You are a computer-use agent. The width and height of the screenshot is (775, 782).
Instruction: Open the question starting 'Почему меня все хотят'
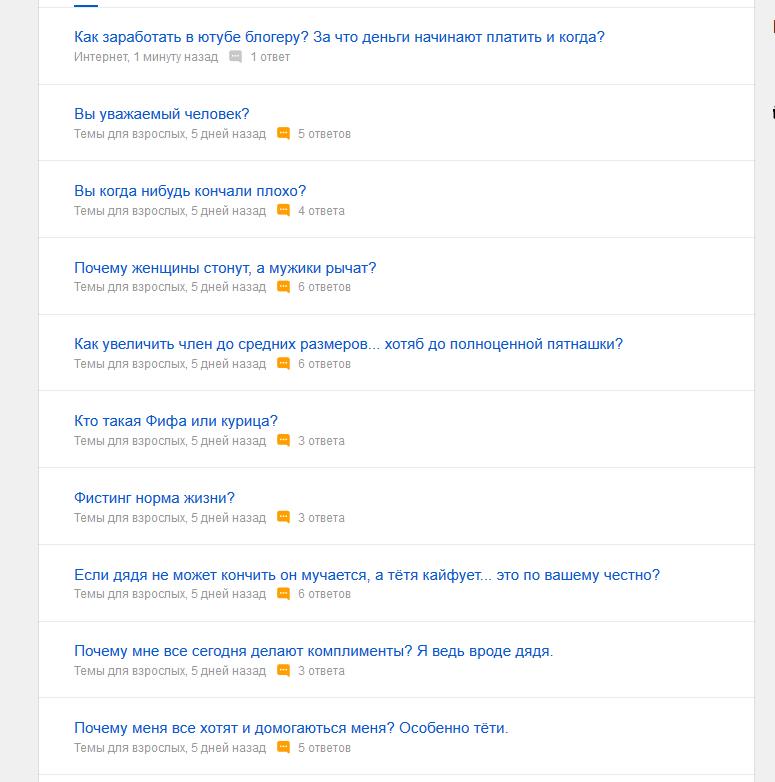[291, 728]
